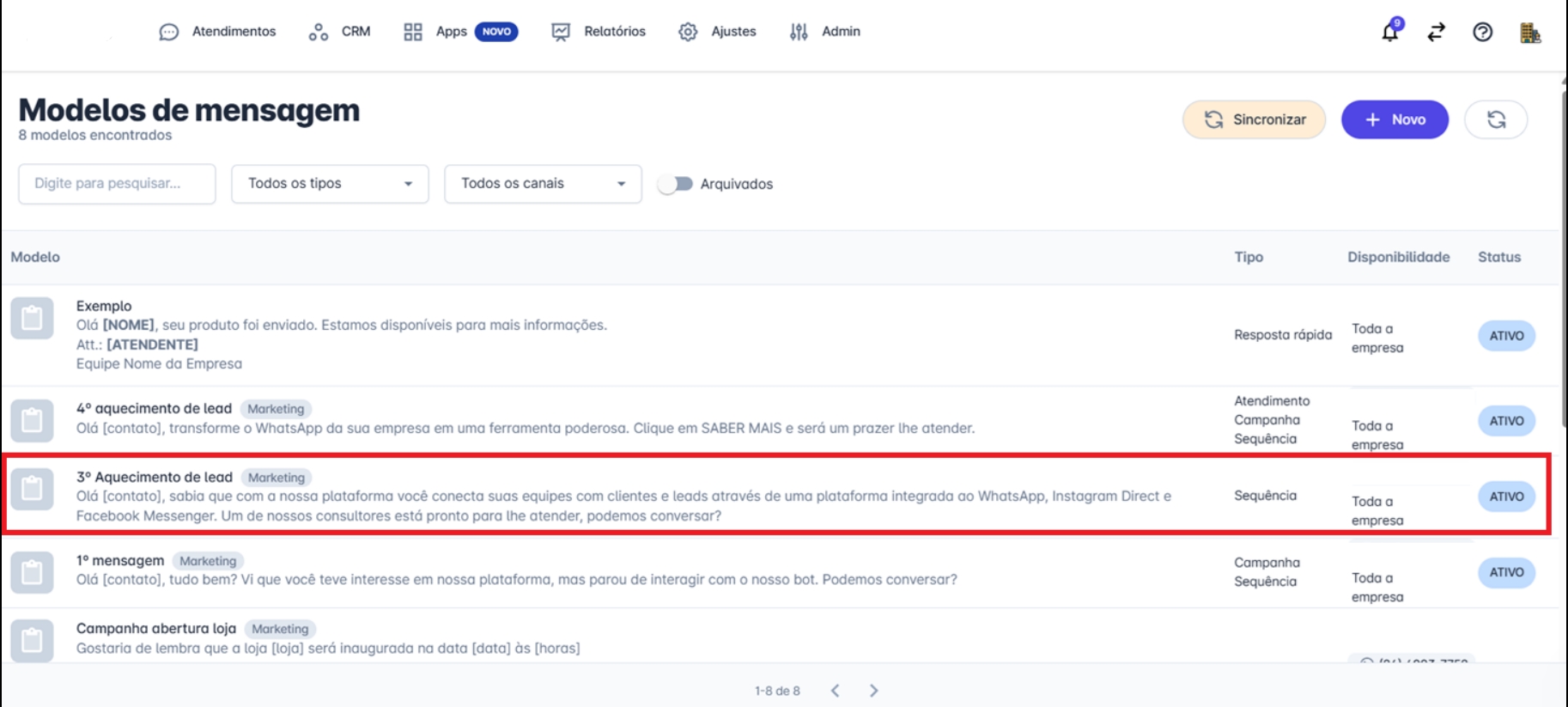Create a new template with Novo button

coord(1395,119)
